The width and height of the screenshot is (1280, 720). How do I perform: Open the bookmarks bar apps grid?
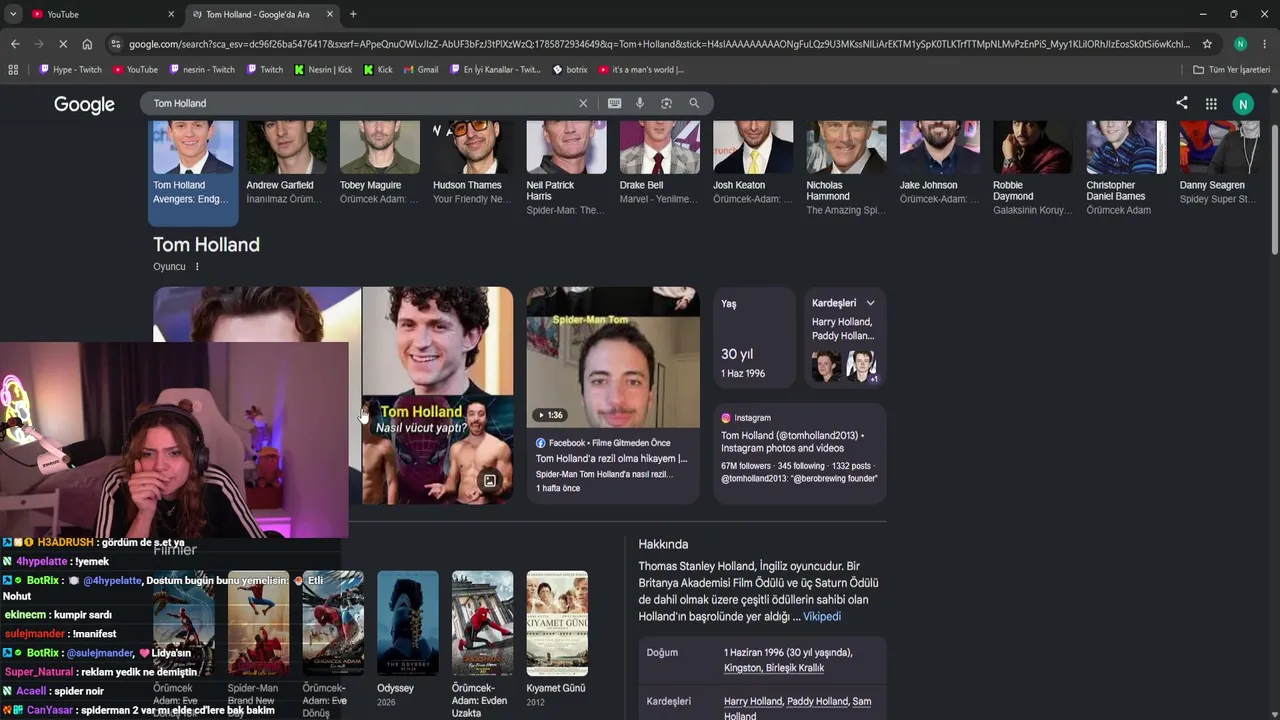click(x=13, y=70)
